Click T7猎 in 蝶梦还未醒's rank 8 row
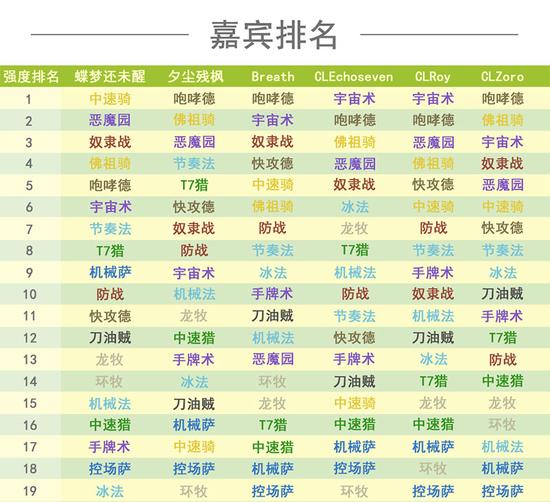550x502 pixels. [110, 250]
